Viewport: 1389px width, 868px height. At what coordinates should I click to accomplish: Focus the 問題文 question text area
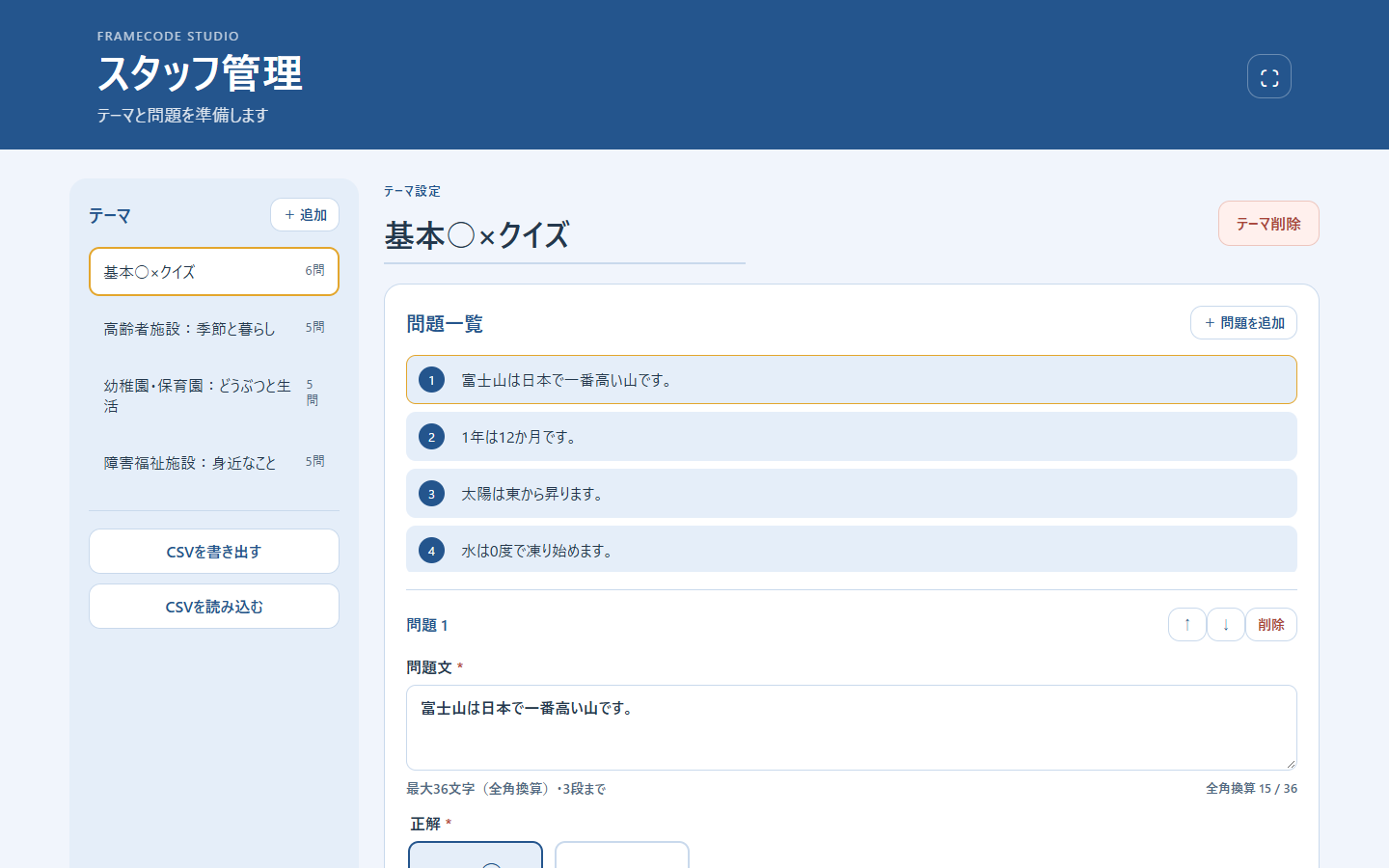852,727
